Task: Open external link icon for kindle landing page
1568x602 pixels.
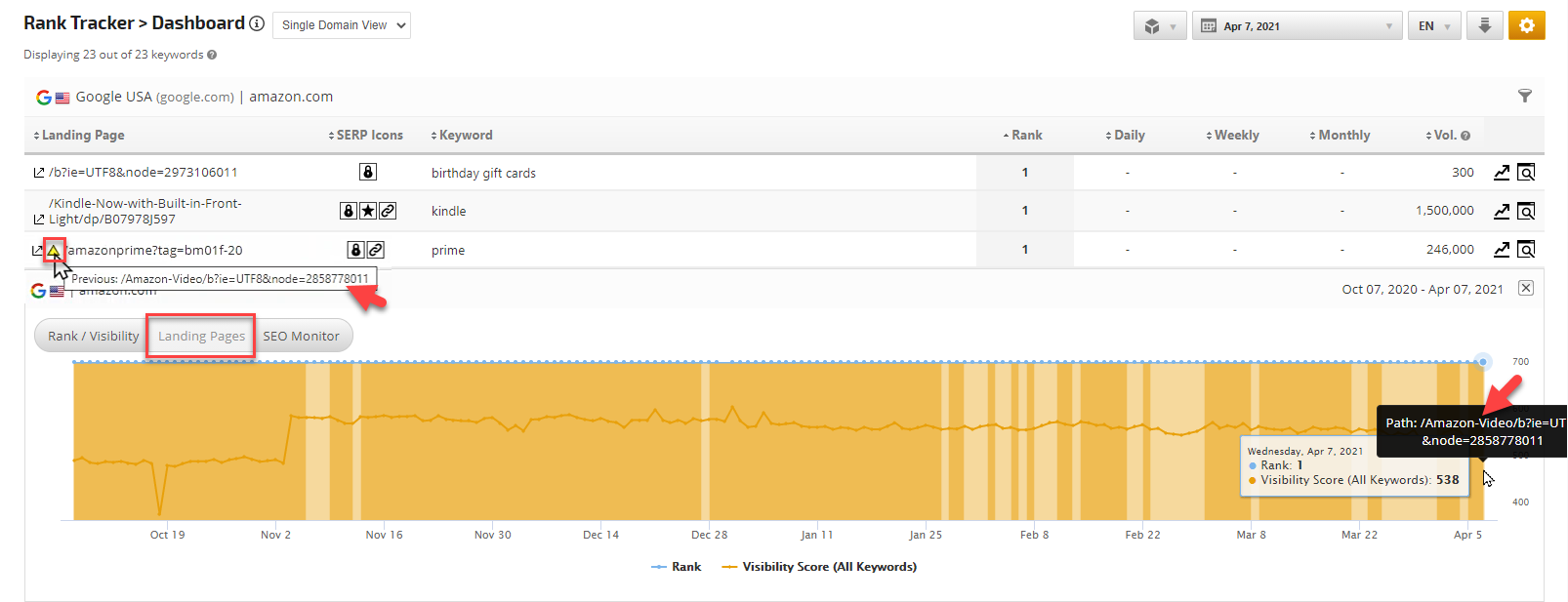Action: [x=39, y=220]
